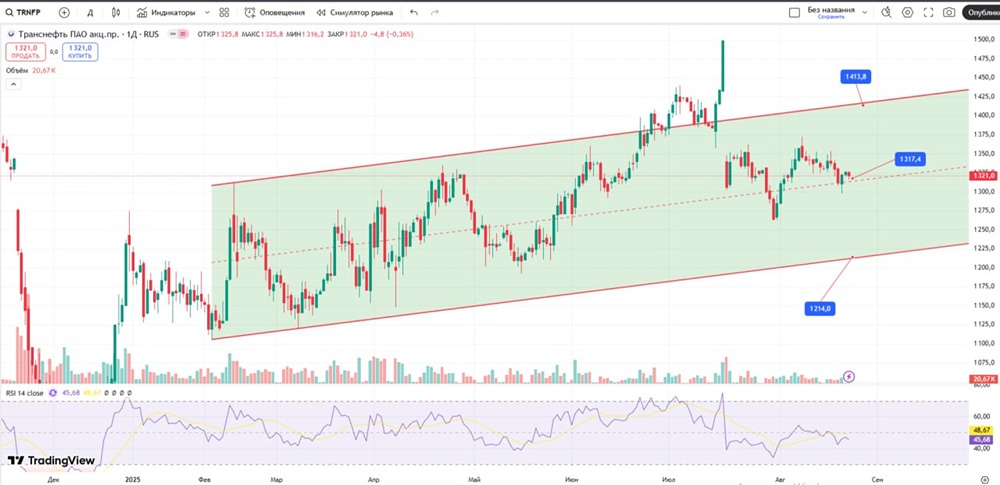
Task: Toggle the lightning auto-scale icon near volume
Action: click(849, 377)
